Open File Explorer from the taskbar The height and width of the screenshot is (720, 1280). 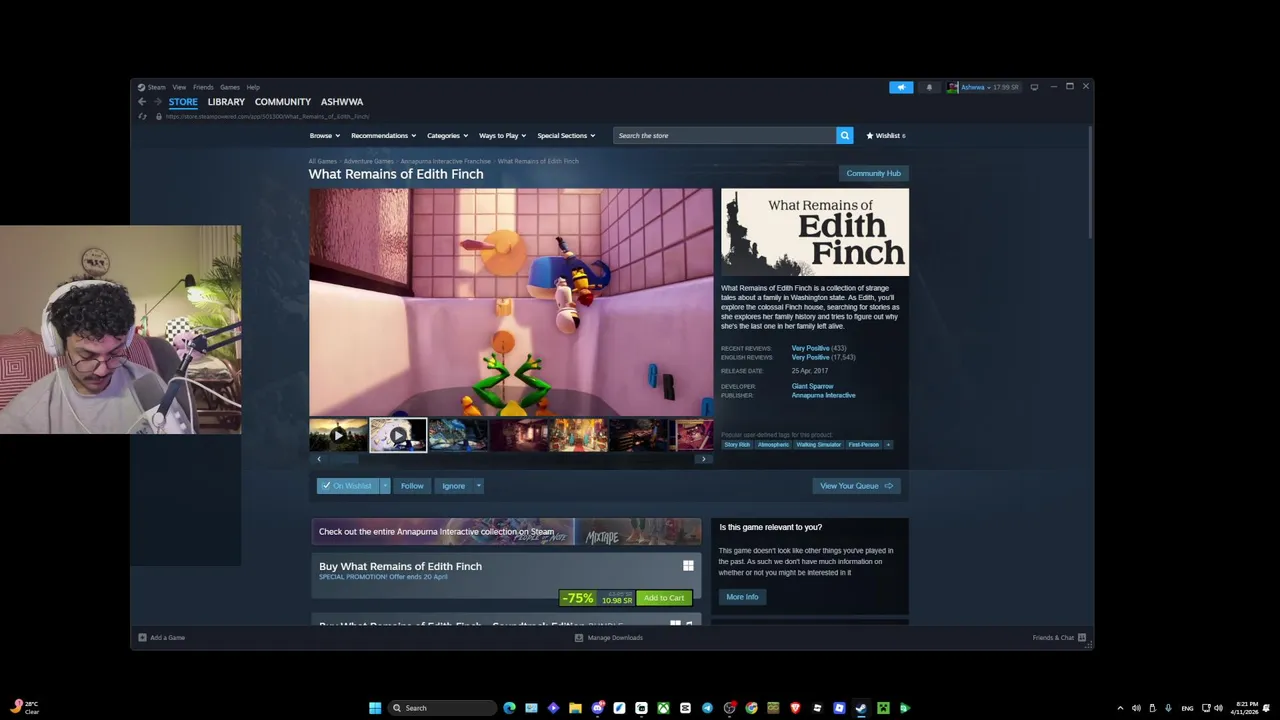(575, 708)
